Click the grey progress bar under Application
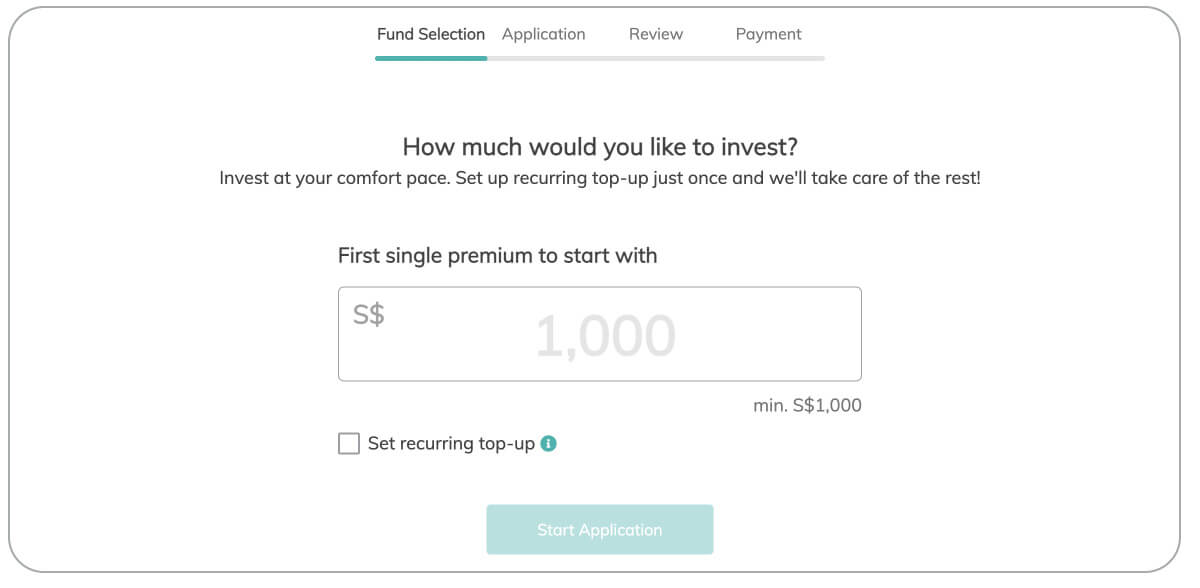This screenshot has height=588, width=1200. pyautogui.click(x=544, y=58)
